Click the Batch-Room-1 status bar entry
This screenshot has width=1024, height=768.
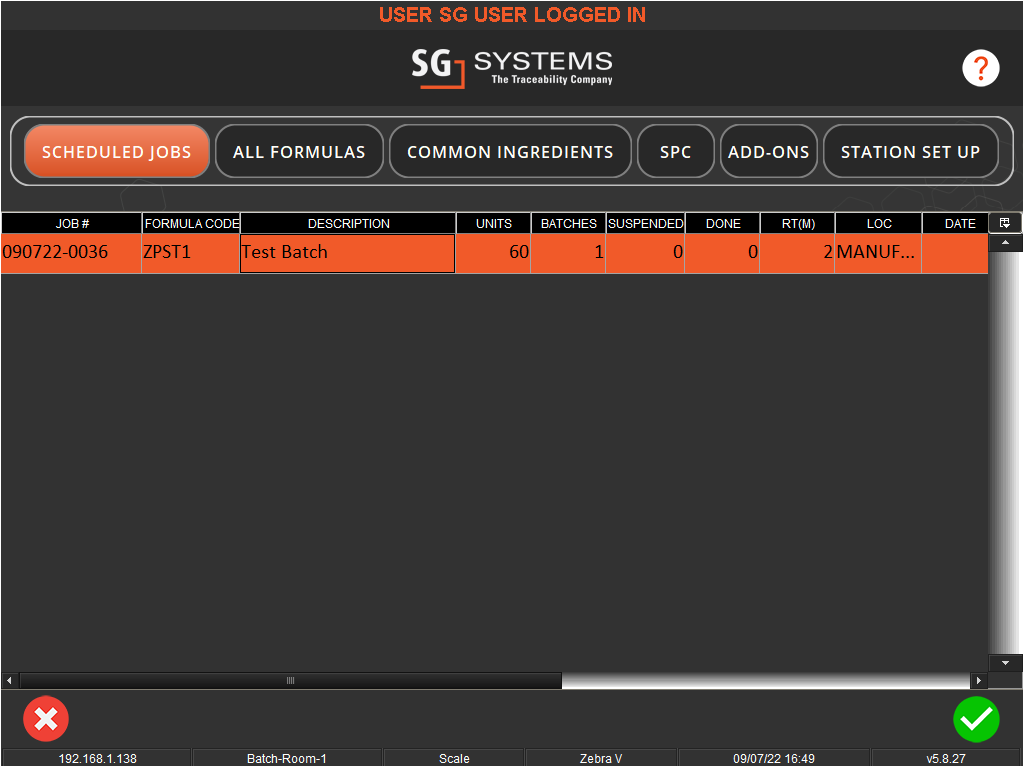[x=287, y=758]
